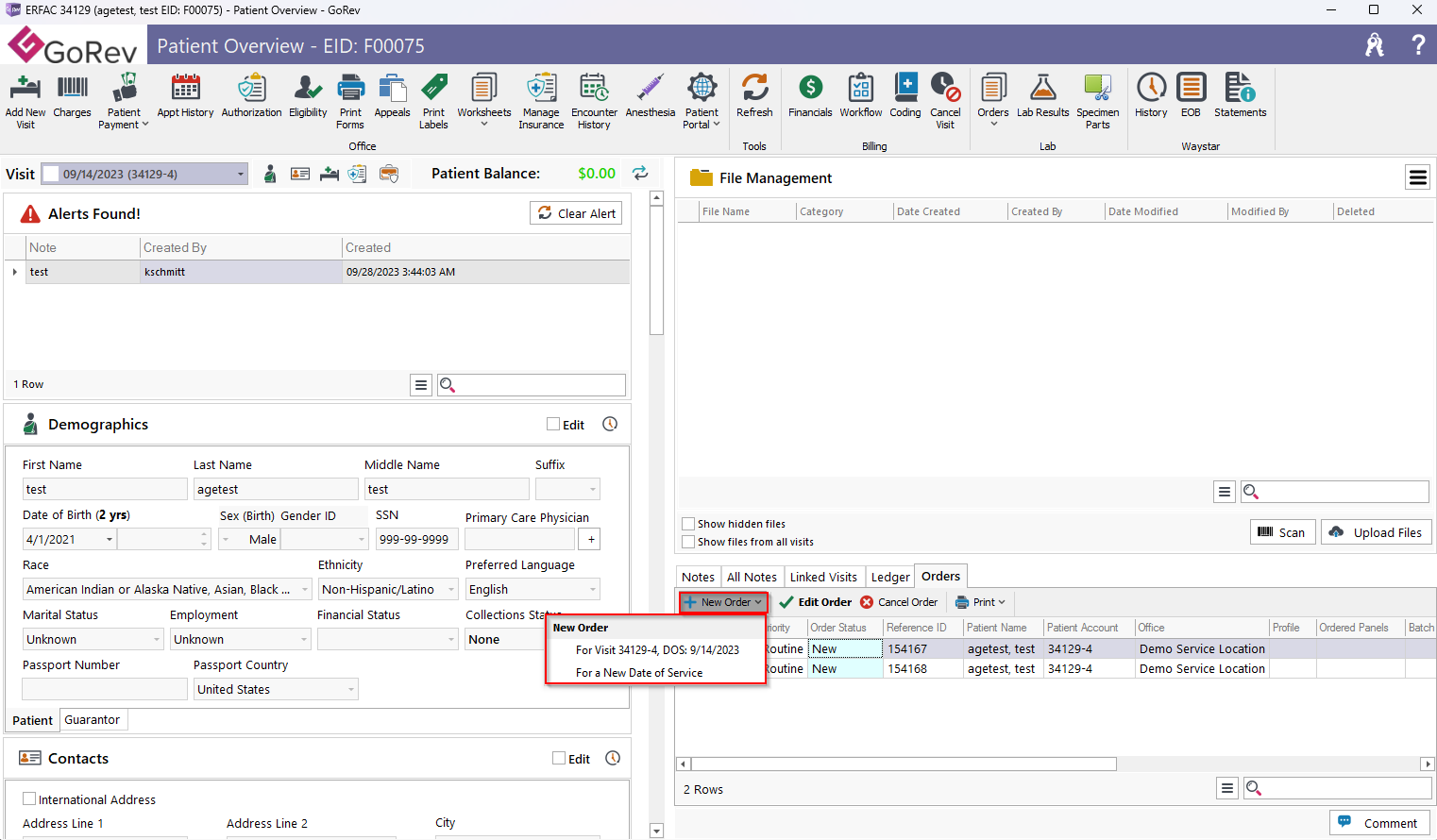Open Financials

point(810,96)
